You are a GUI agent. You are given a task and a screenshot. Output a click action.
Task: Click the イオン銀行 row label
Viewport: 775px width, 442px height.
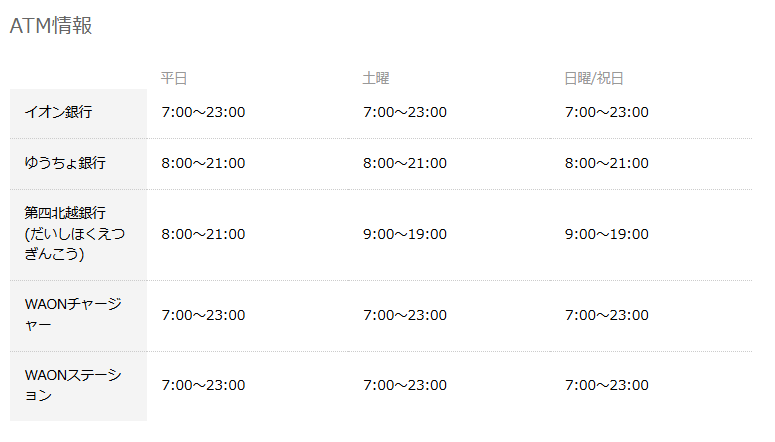pyautogui.click(x=58, y=112)
